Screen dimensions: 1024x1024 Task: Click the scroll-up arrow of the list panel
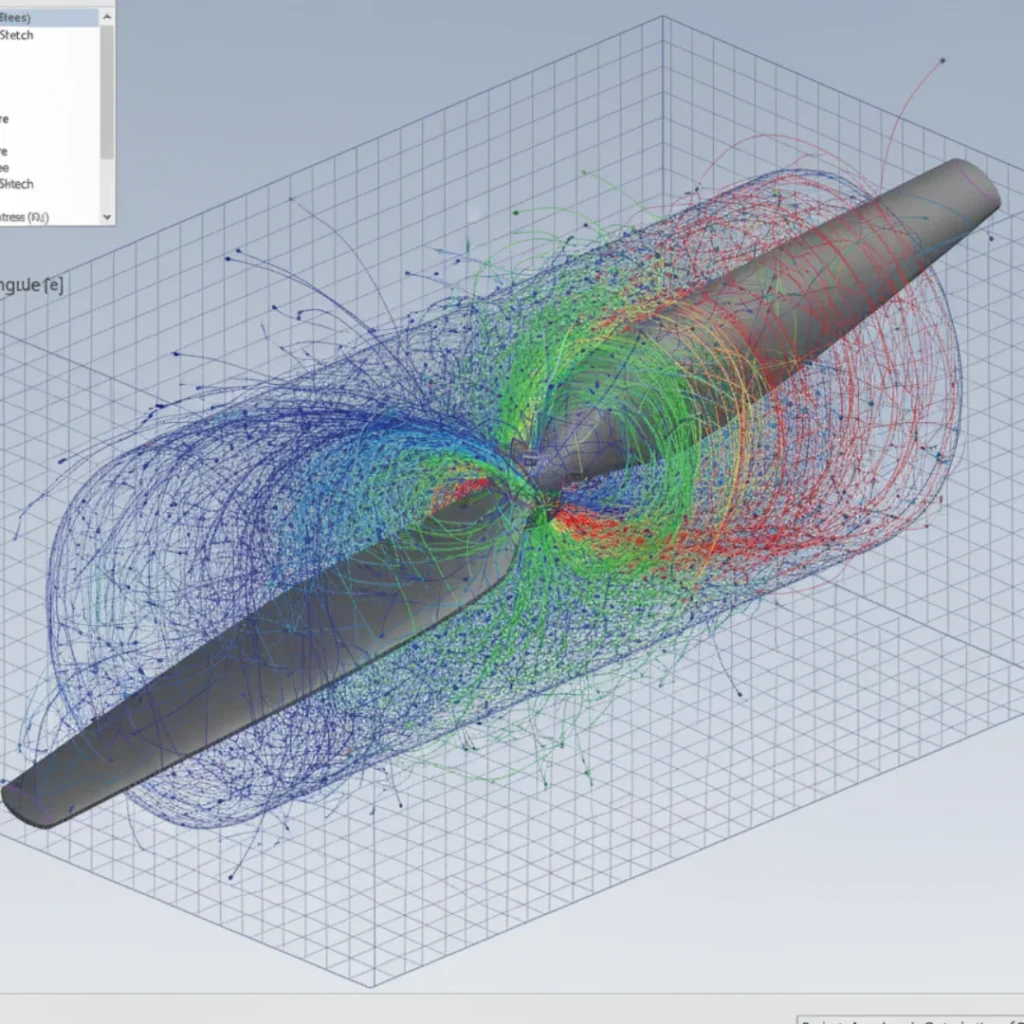point(106,16)
